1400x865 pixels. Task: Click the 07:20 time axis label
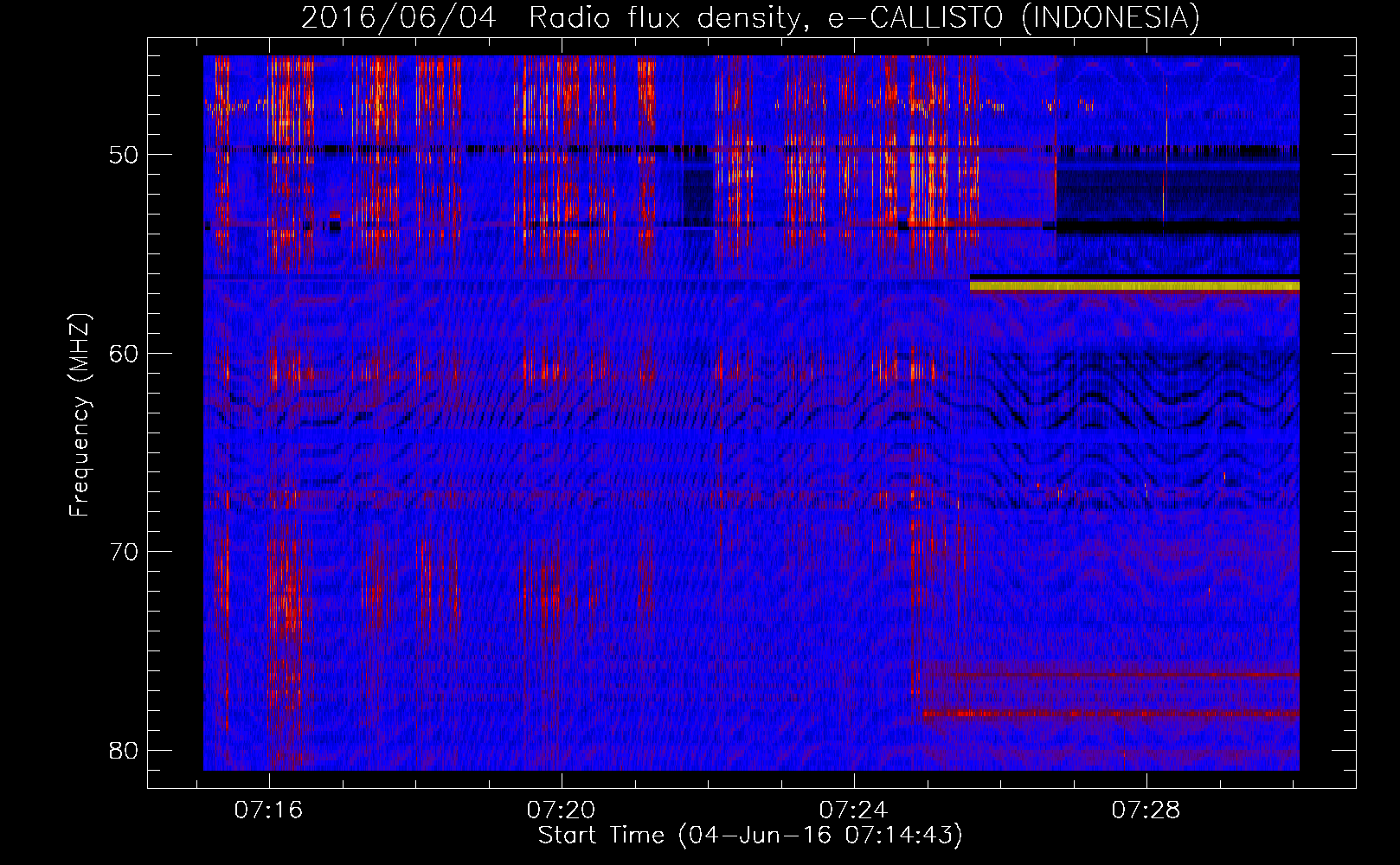(x=562, y=811)
